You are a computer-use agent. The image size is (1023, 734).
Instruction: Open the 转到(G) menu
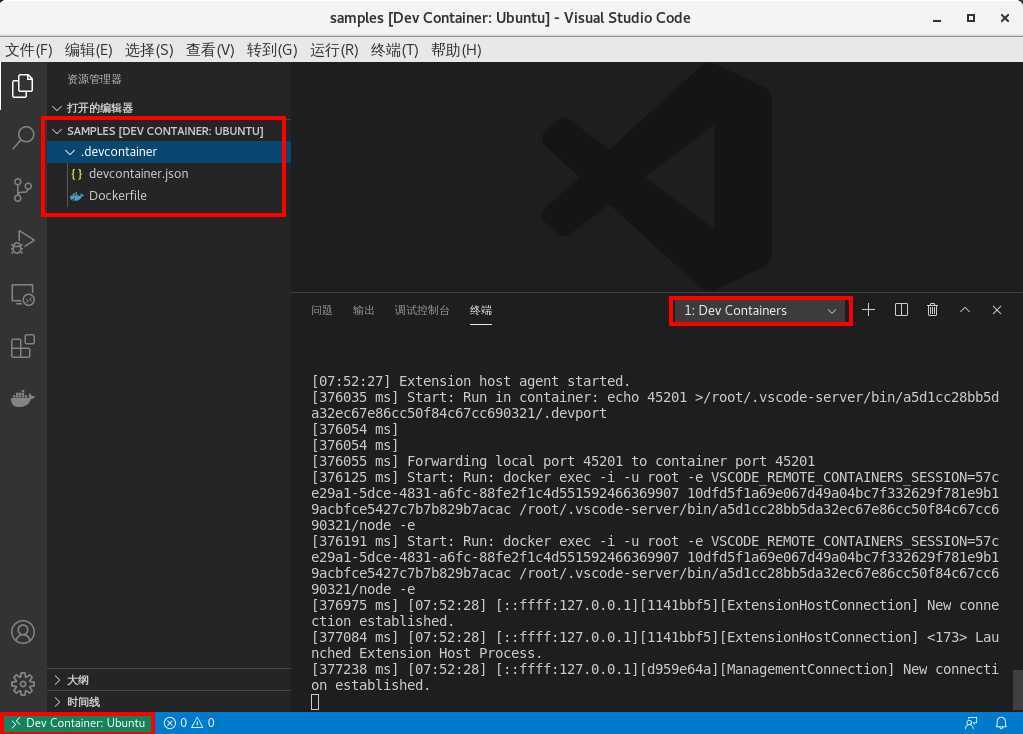pyautogui.click(x=272, y=50)
